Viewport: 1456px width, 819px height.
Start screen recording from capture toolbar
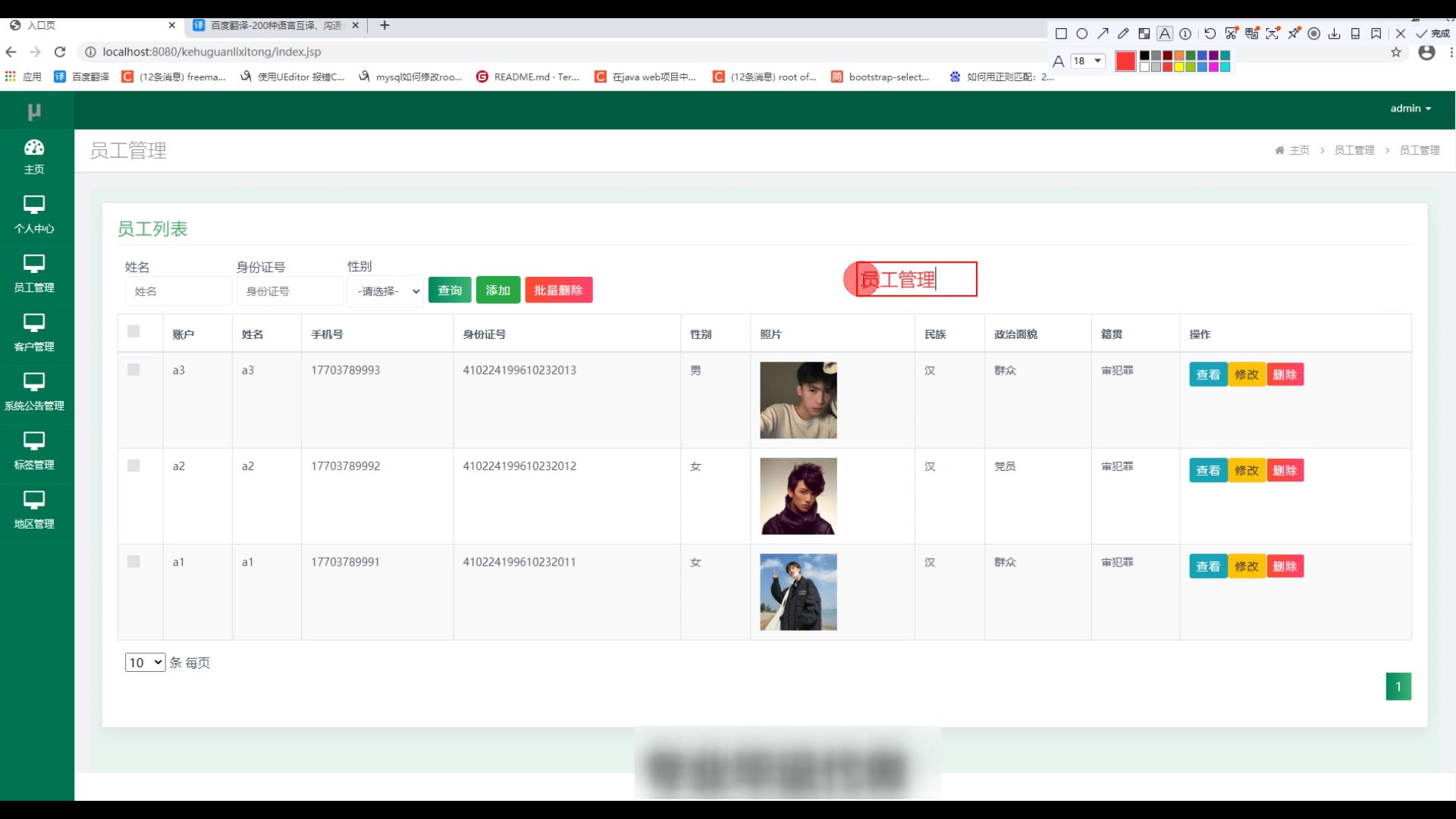click(x=1314, y=33)
